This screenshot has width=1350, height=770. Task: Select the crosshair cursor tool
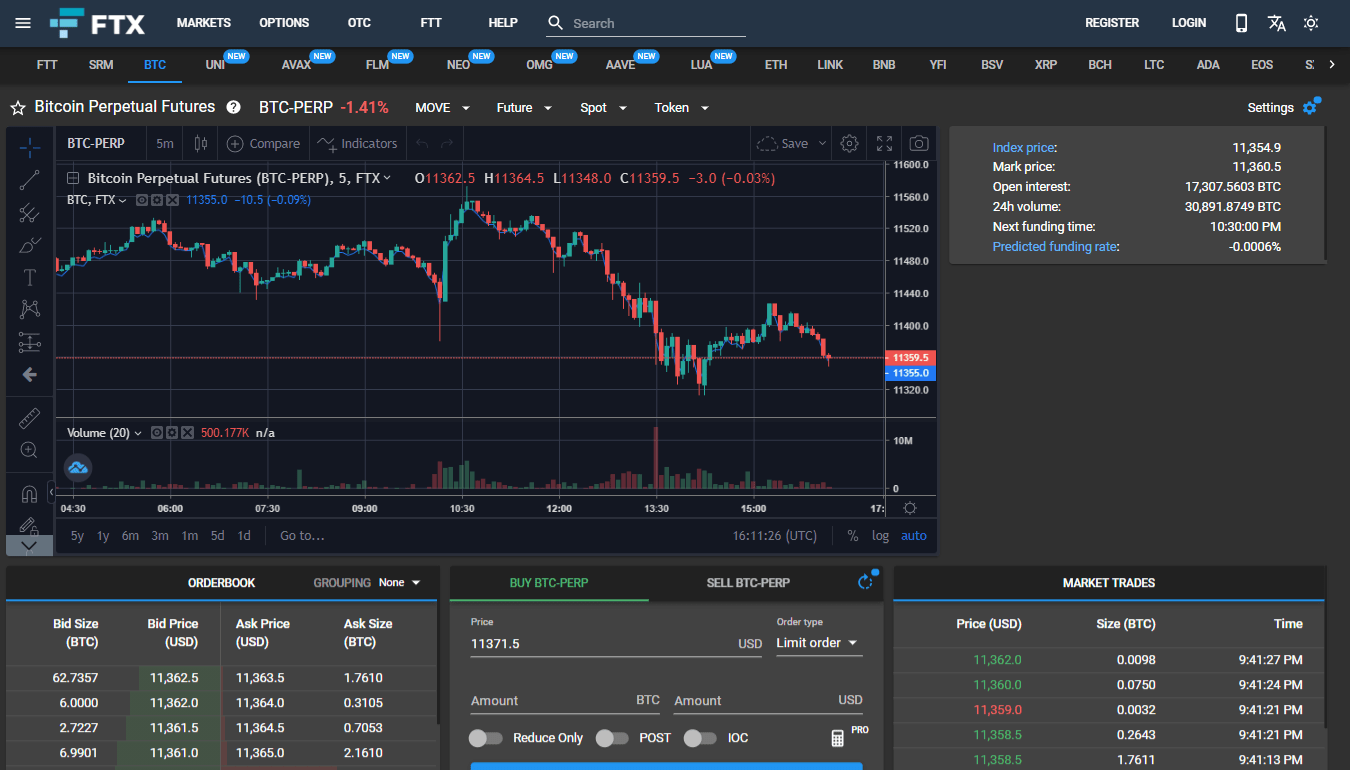point(30,148)
